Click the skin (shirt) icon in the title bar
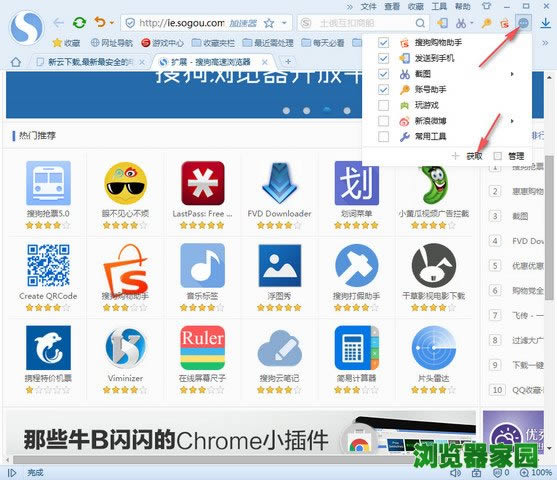557x480 pixels. point(486,6)
